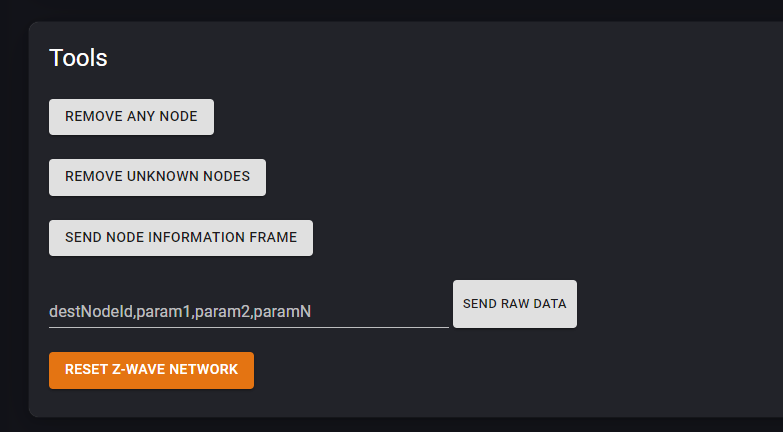Viewport: 783px width, 432px height.
Task: Broadcast the node information frame
Action: pyautogui.click(x=181, y=238)
